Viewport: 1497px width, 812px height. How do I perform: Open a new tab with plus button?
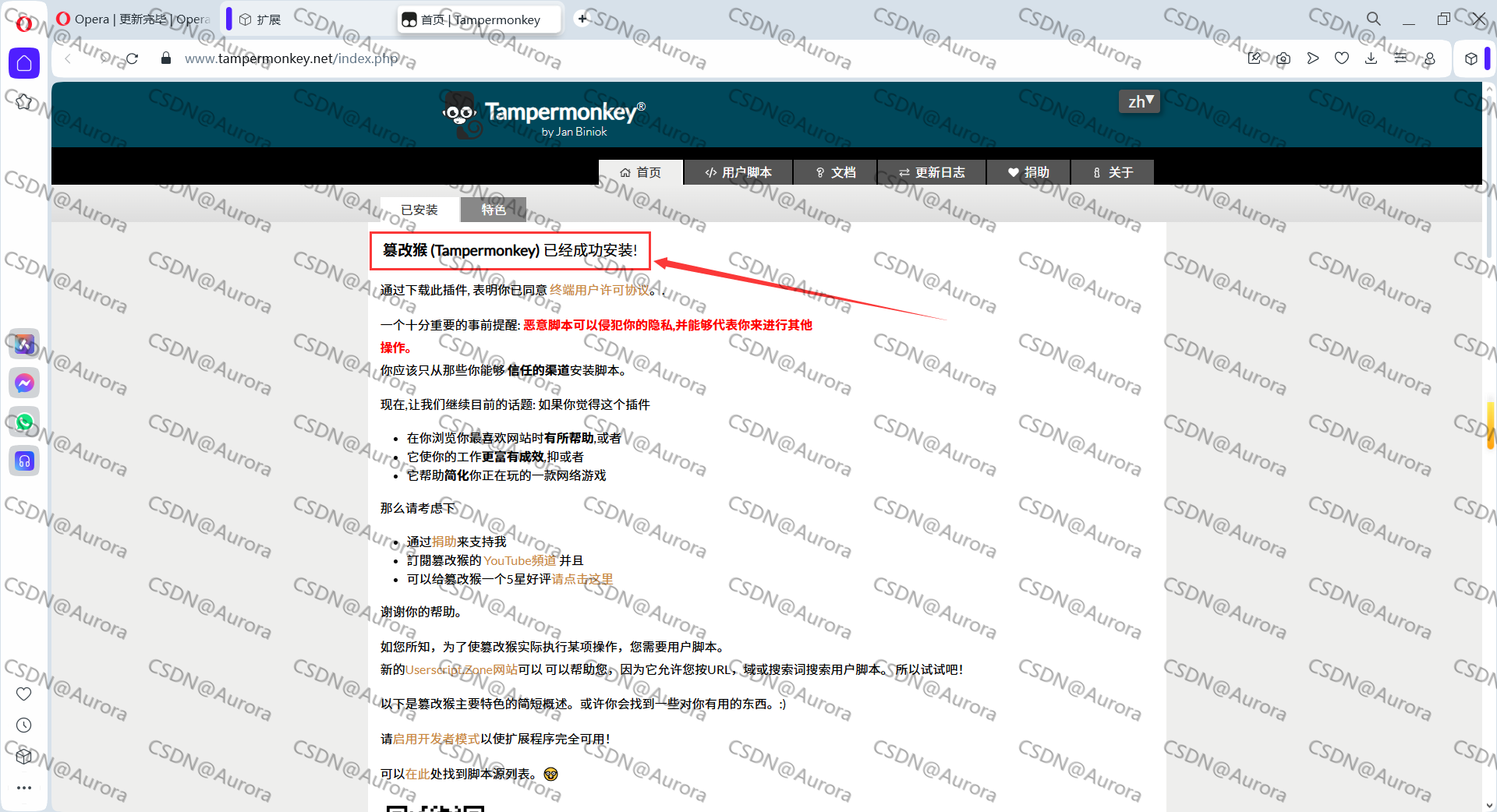click(x=582, y=19)
